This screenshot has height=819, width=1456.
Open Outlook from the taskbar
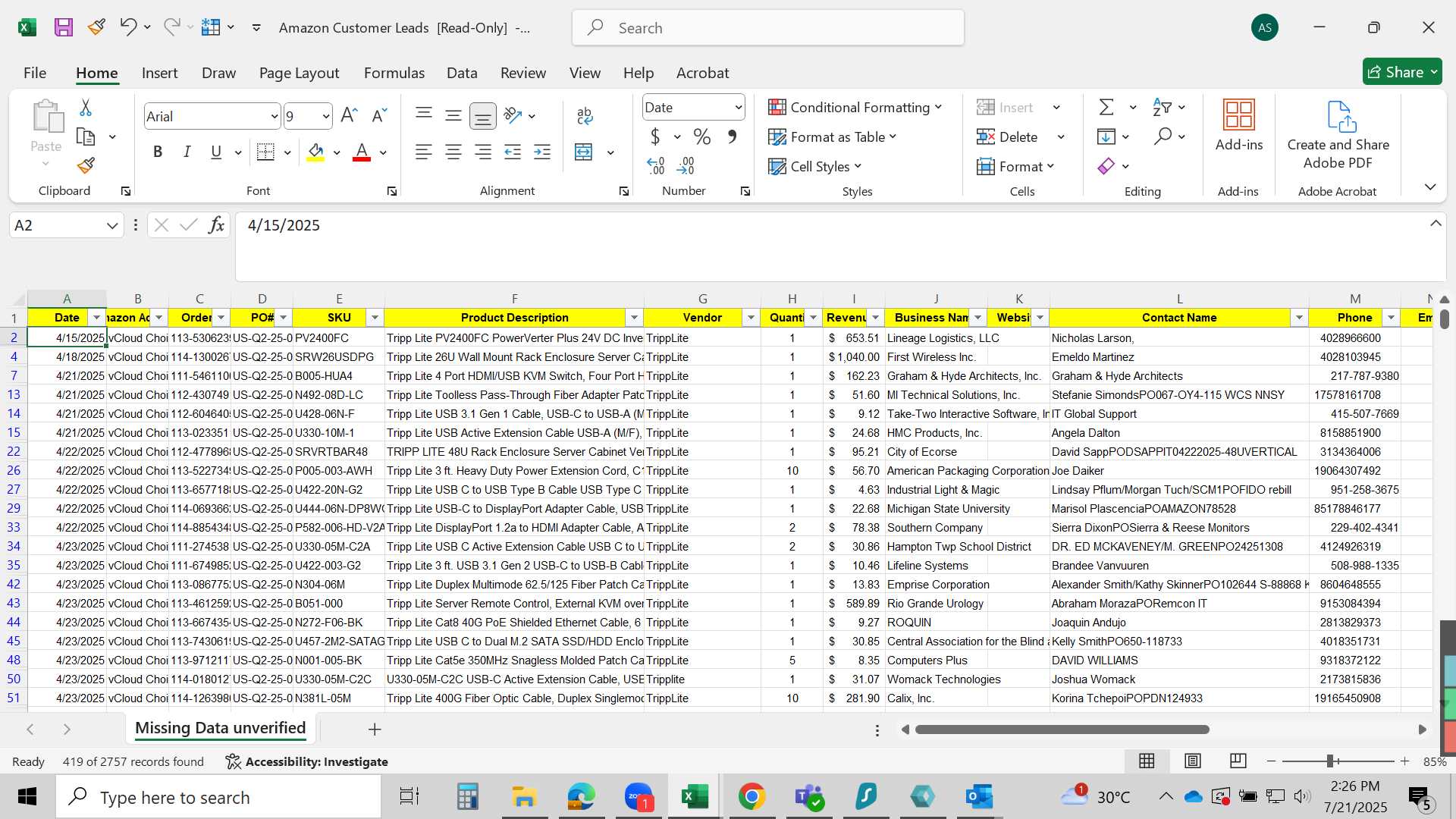point(979,797)
